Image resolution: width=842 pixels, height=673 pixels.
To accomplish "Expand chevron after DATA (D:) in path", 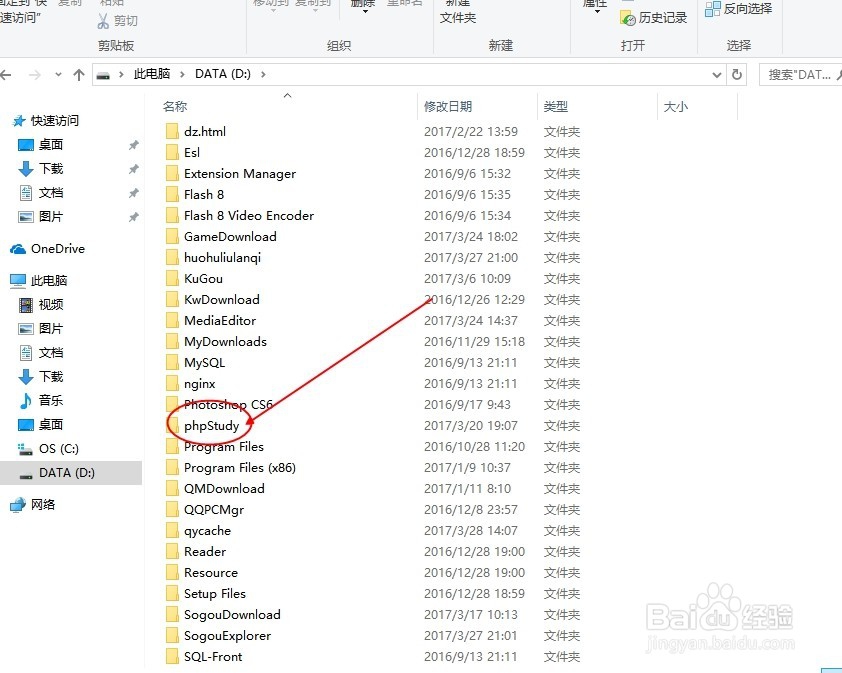I will [263, 74].
